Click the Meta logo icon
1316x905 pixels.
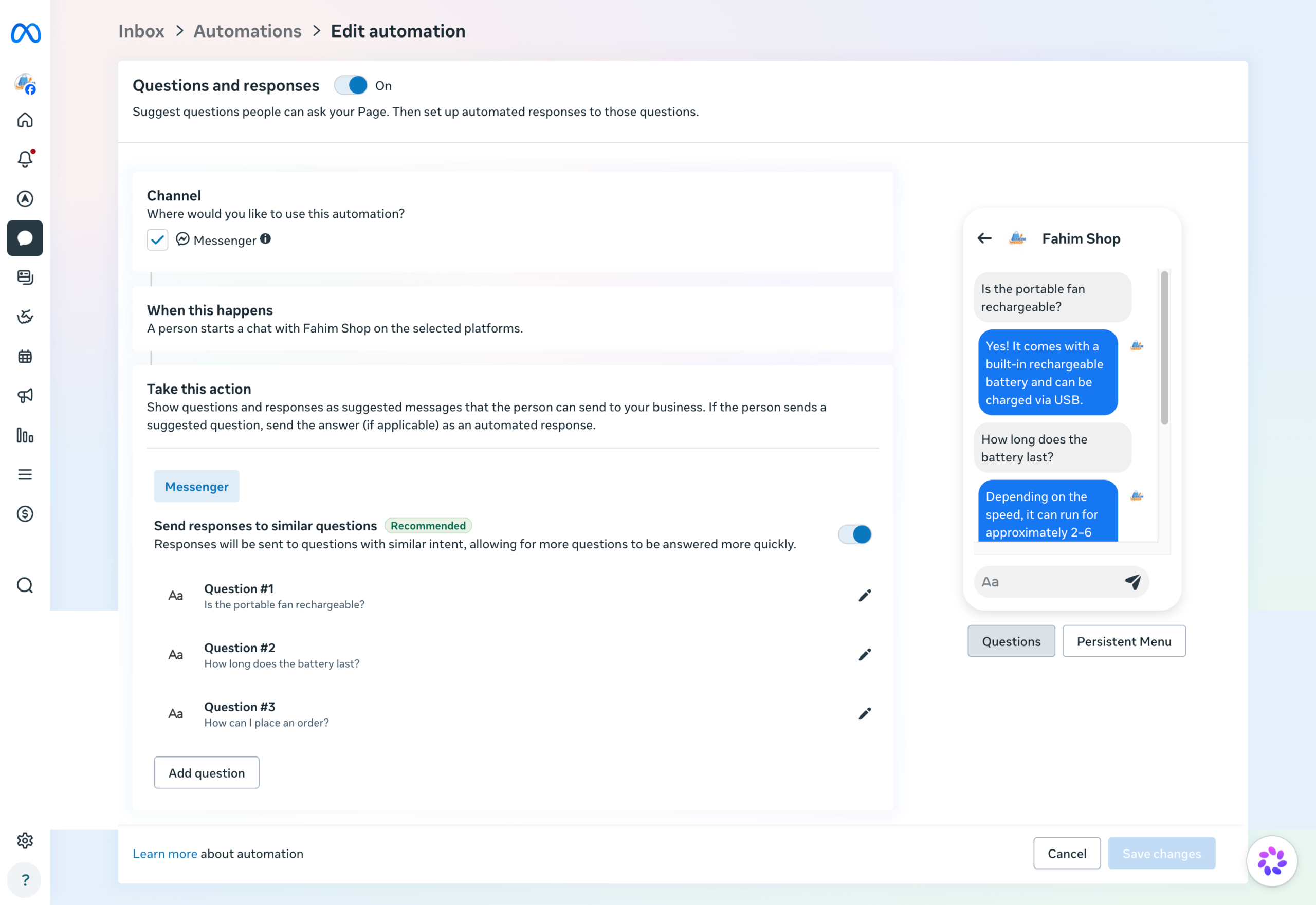click(26, 33)
